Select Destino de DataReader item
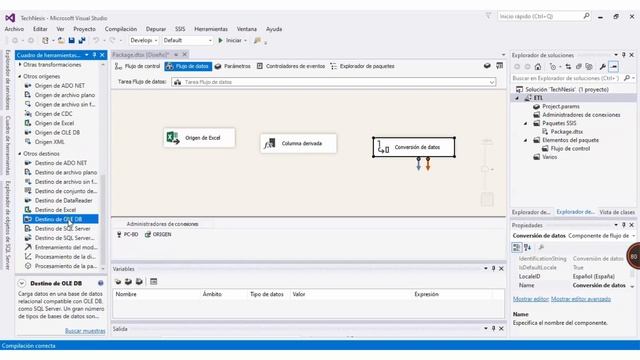This screenshot has width=640, height=360. point(63,200)
